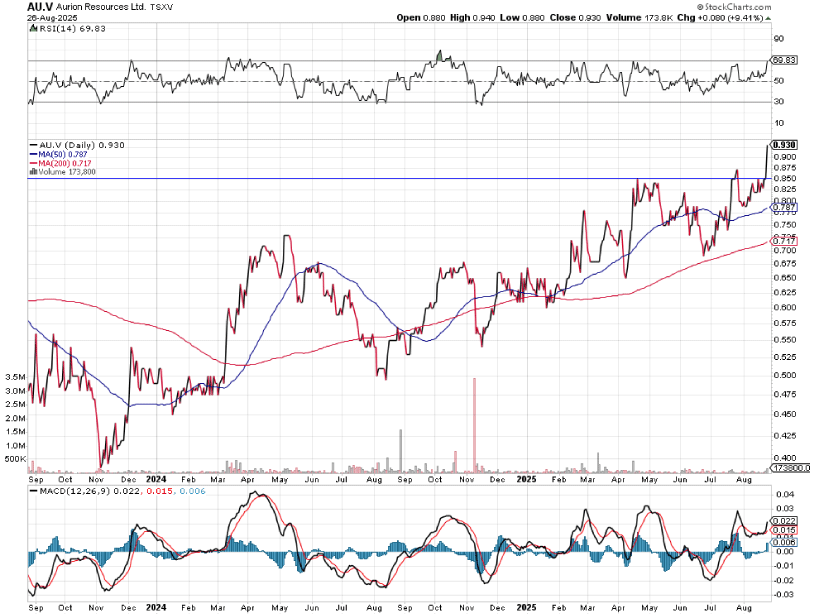This screenshot has width=814, height=616.
Task: Click the 2024 label on MACD axis
Action: [x=156, y=607]
